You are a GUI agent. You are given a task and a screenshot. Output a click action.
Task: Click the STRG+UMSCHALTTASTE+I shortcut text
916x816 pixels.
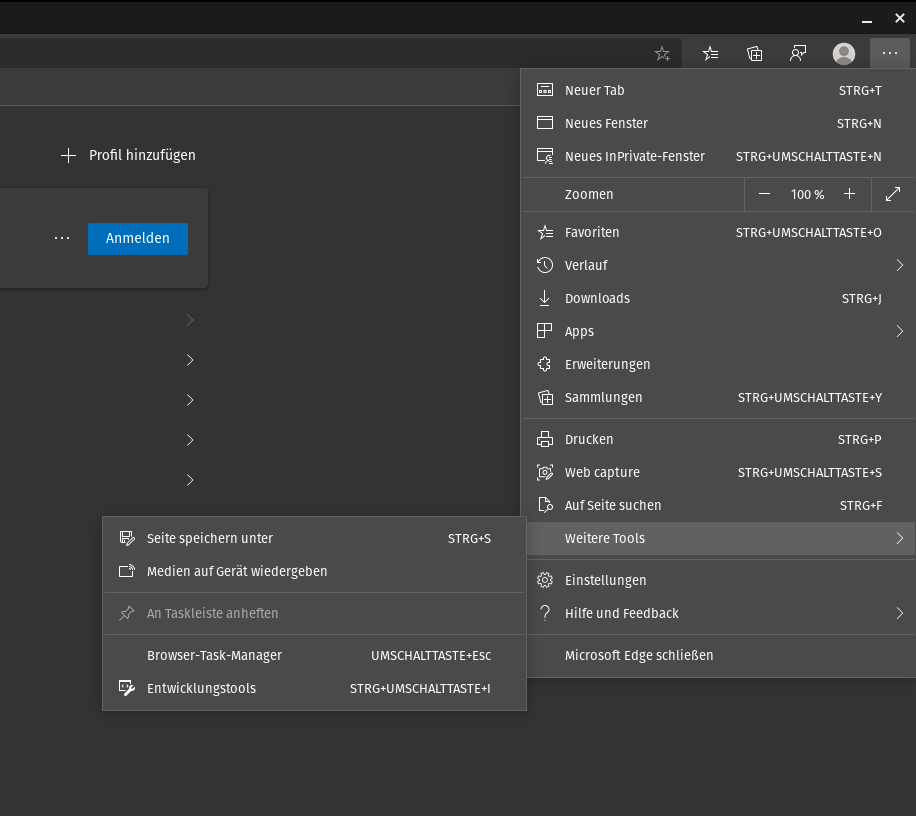point(420,689)
